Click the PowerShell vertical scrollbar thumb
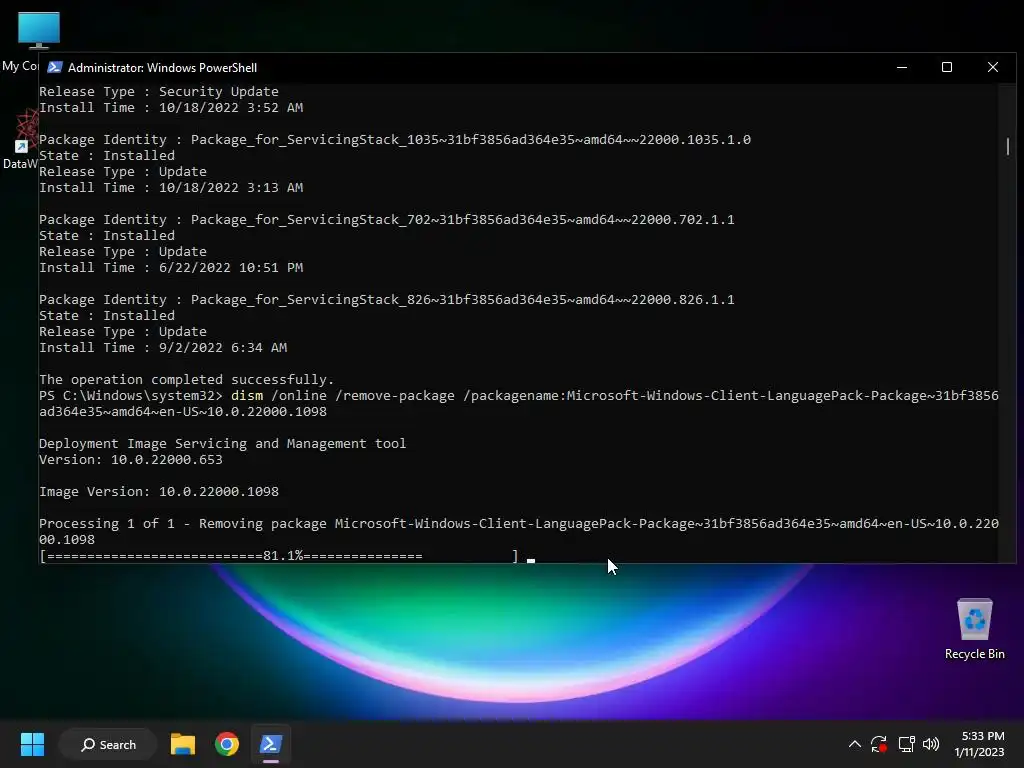 [x=1008, y=146]
